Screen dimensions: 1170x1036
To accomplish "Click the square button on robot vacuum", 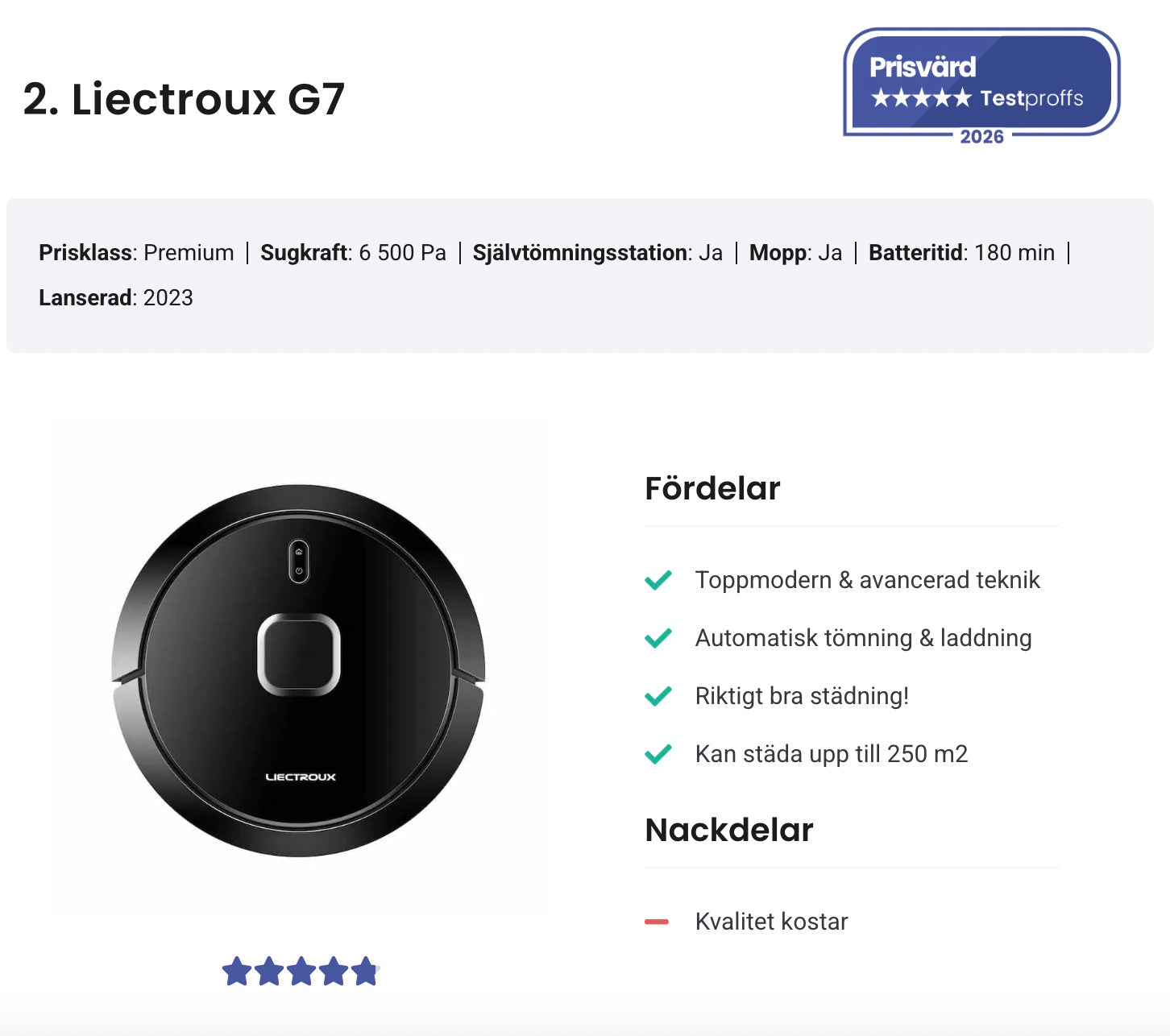I will (299, 654).
